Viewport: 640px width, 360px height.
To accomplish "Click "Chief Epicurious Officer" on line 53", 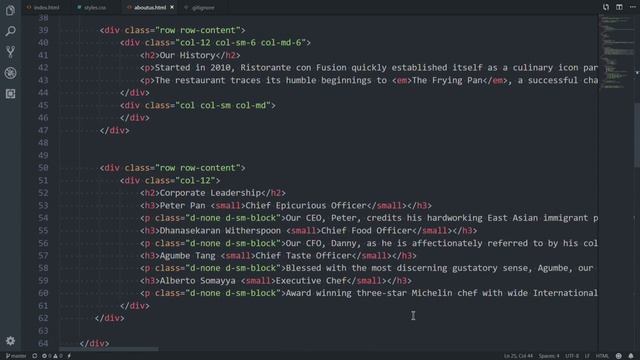I will click(306, 205).
